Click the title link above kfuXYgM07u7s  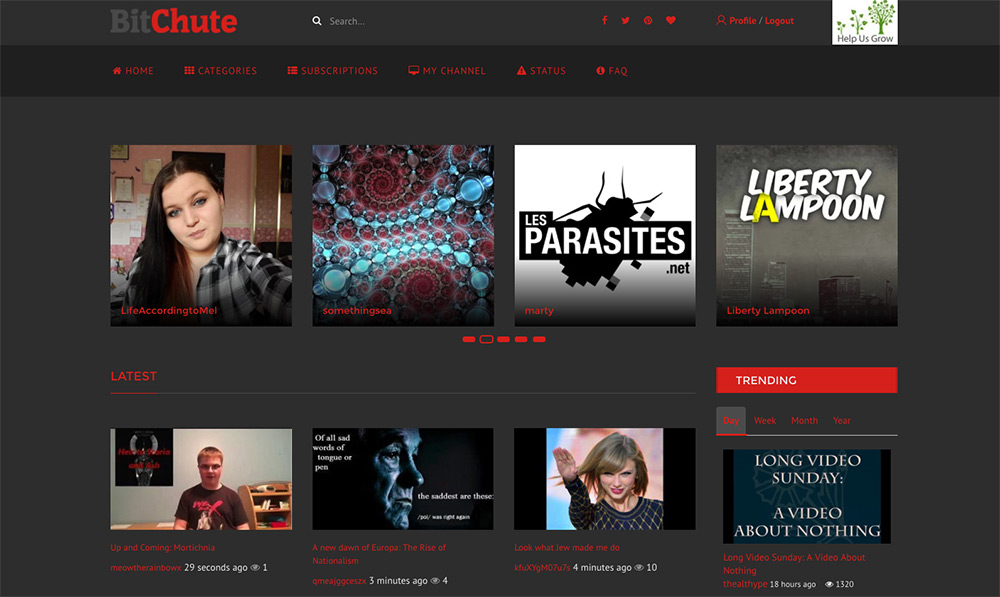coord(567,547)
